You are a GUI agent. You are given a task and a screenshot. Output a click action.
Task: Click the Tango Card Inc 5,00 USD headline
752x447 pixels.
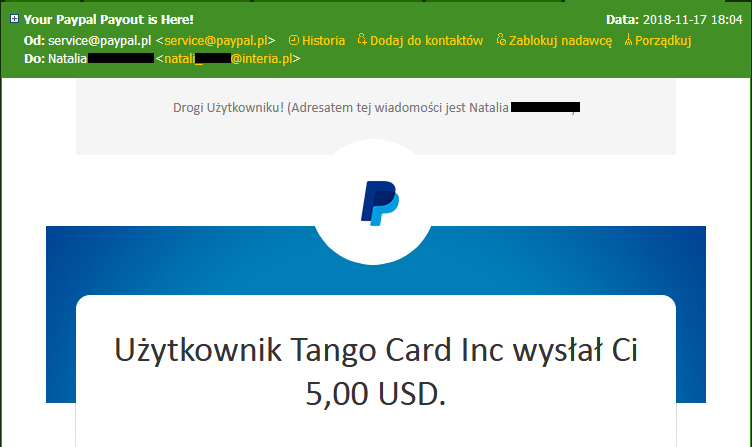click(376, 371)
